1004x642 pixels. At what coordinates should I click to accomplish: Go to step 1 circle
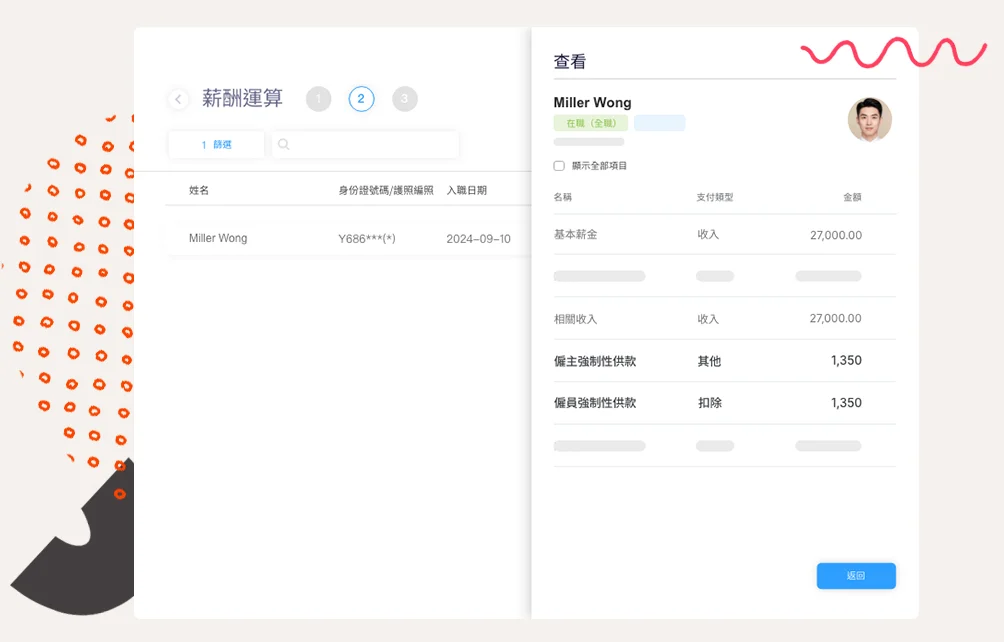click(318, 99)
